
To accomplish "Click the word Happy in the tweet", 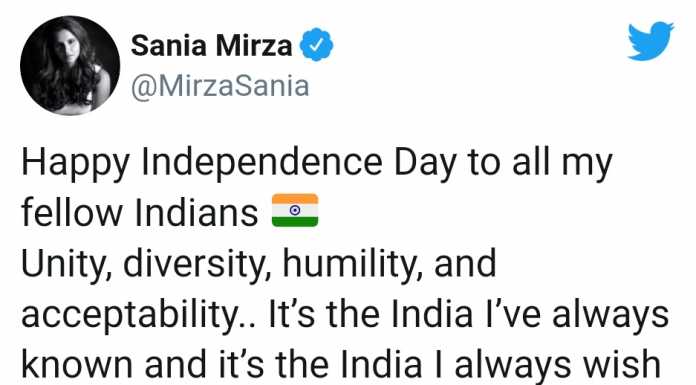I will click(x=75, y=163).
